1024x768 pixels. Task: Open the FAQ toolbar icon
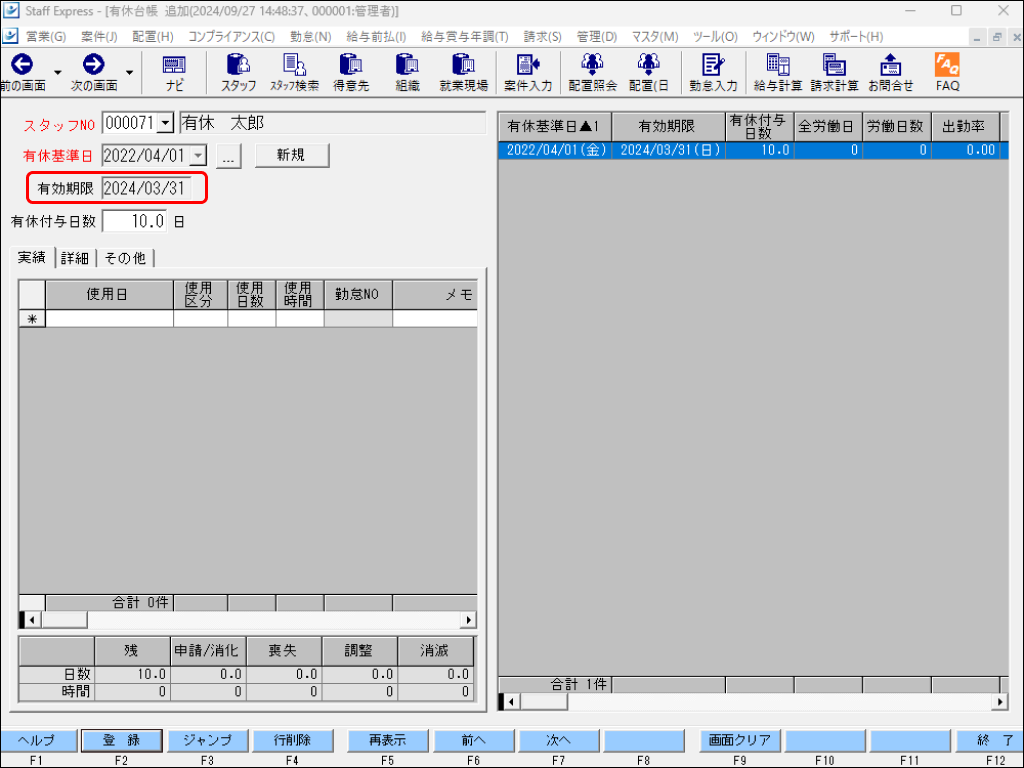pos(947,72)
